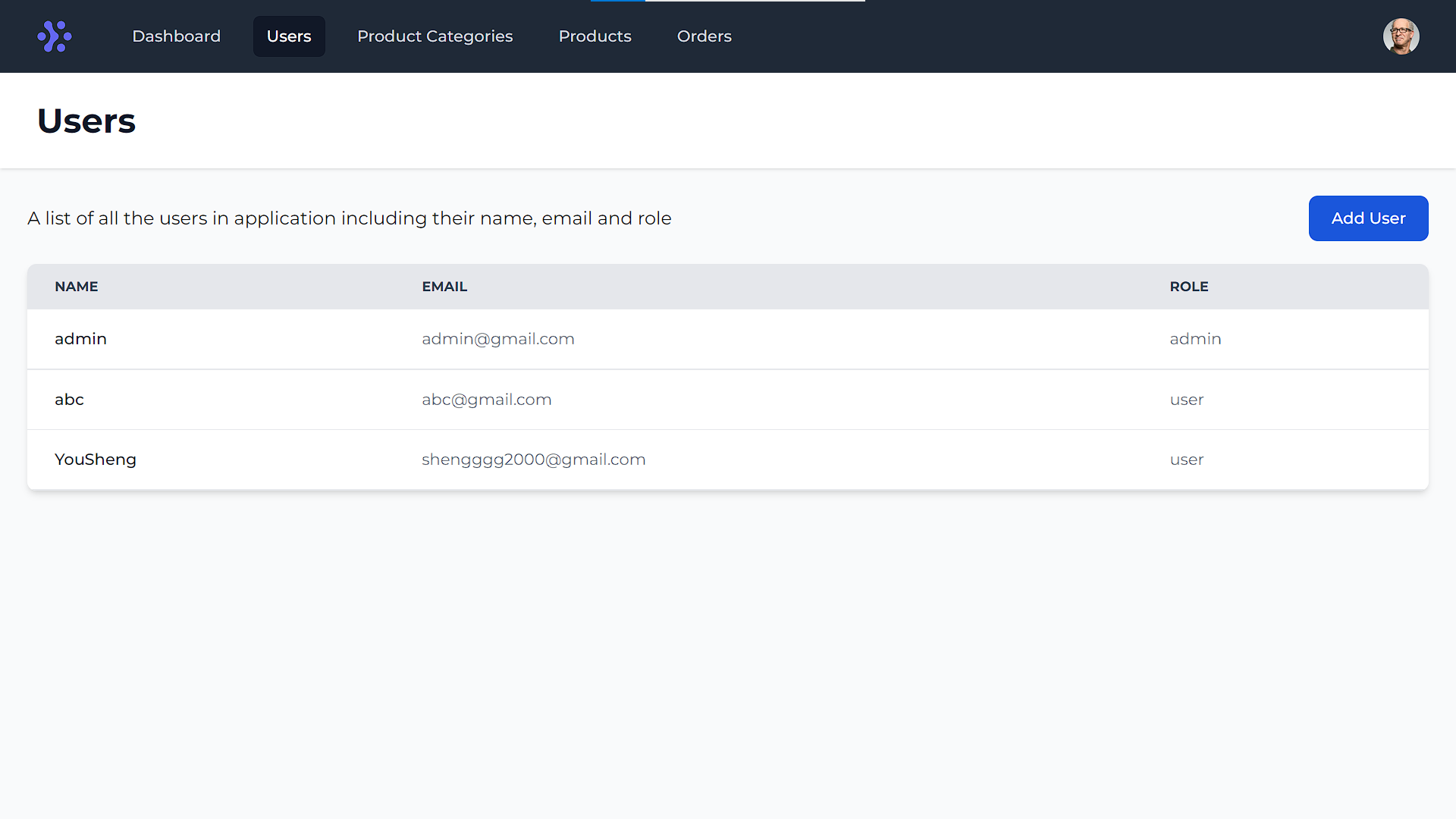Go to the Dashboard tab
Viewport: 1456px width, 819px height.
point(176,36)
